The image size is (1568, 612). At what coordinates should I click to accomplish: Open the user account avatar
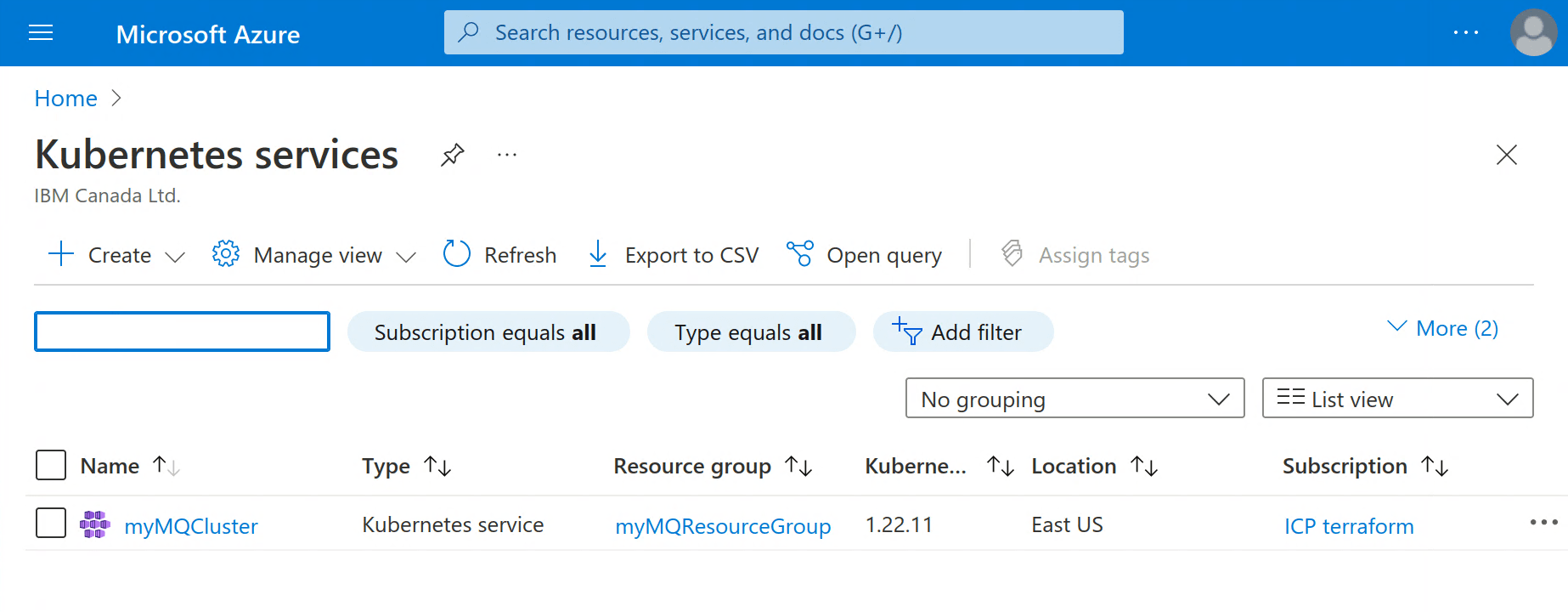1533,32
